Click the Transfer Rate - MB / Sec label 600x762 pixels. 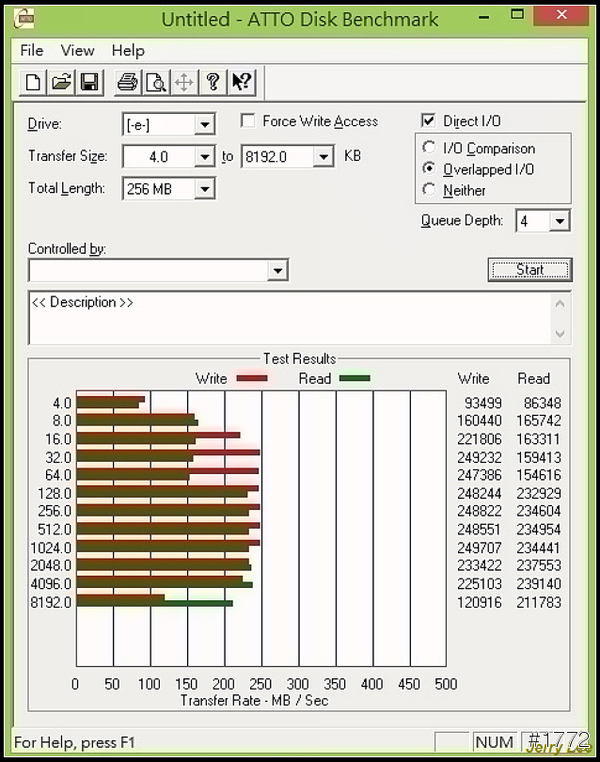tap(255, 700)
